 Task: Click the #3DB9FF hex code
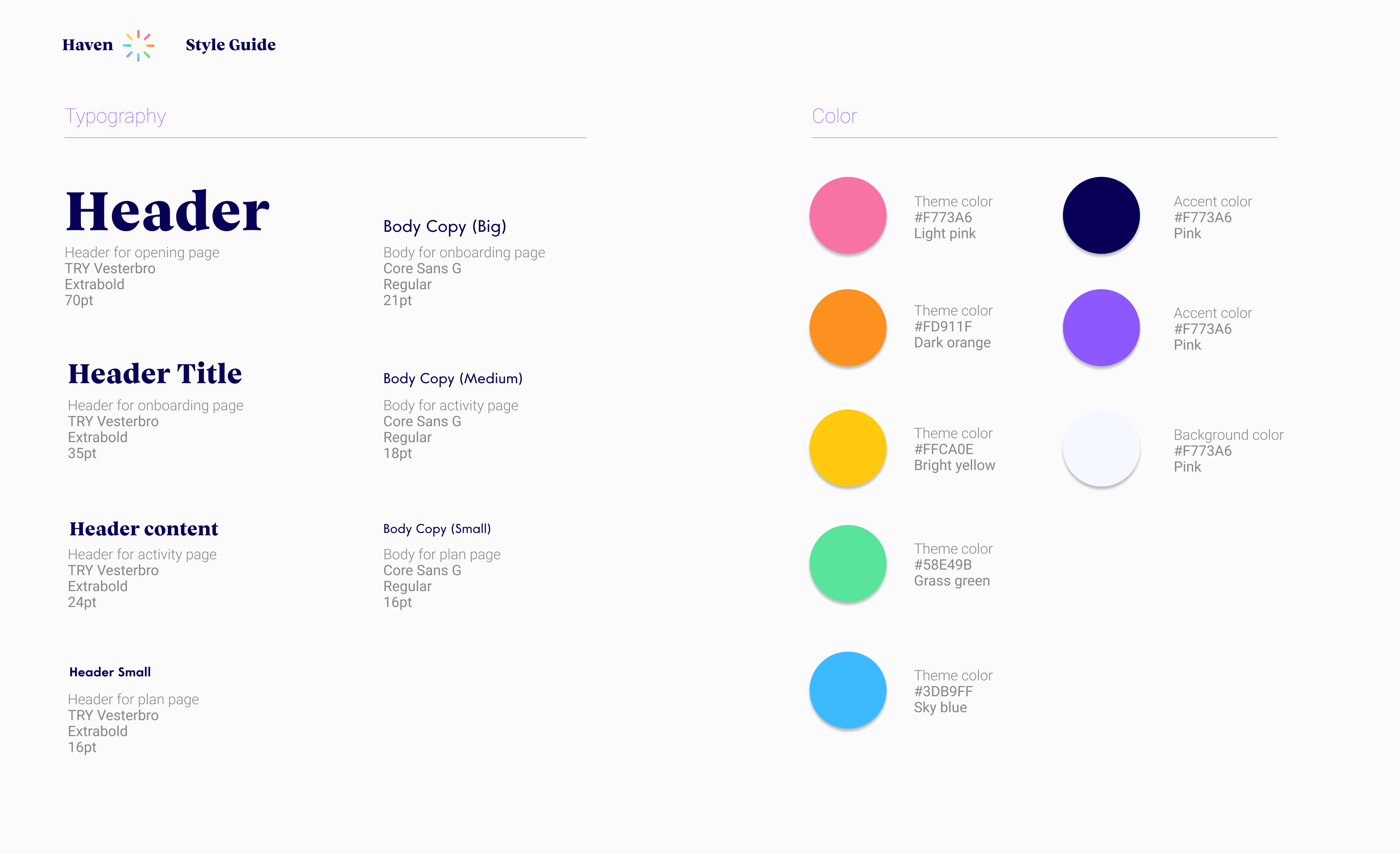pyautogui.click(x=944, y=691)
